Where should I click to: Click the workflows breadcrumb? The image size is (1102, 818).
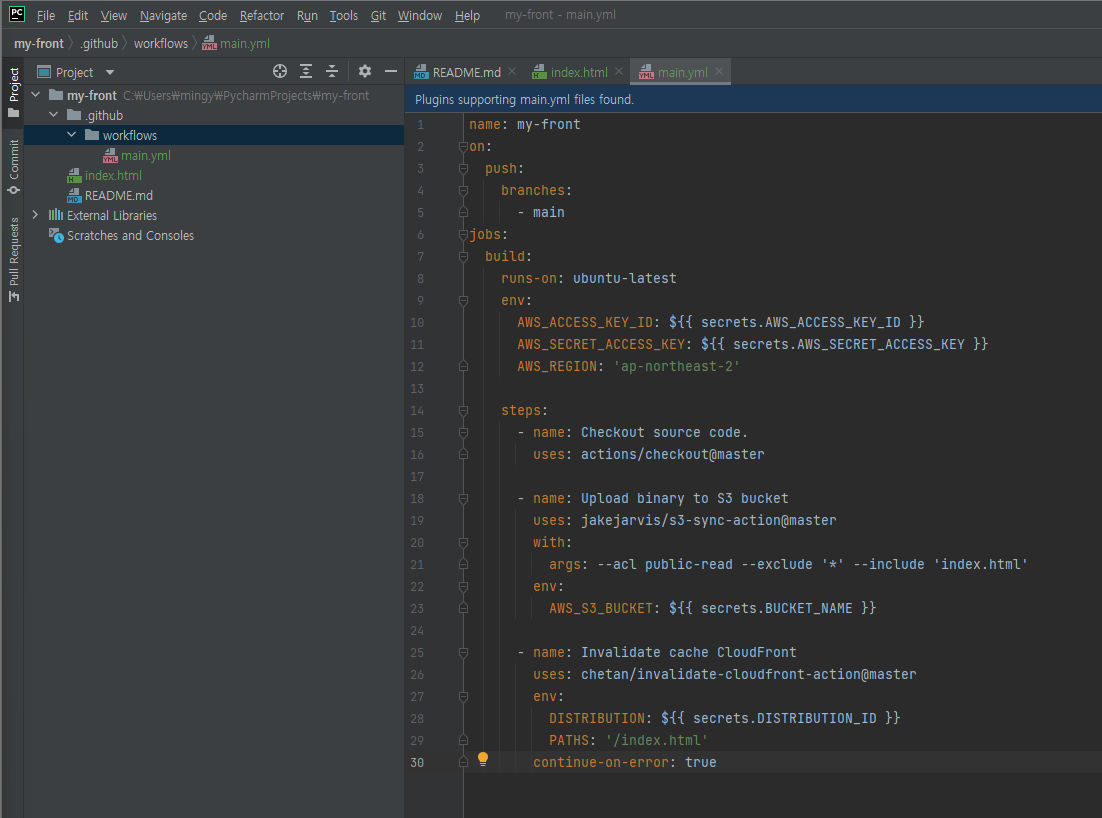click(161, 44)
